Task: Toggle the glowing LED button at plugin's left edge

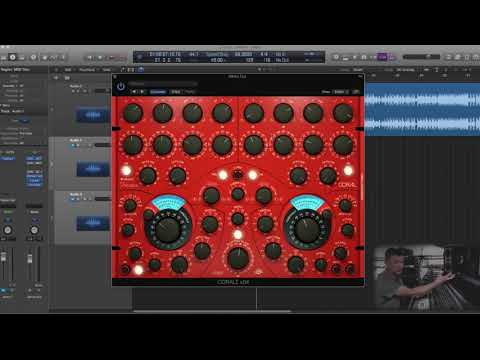Action: tap(126, 171)
